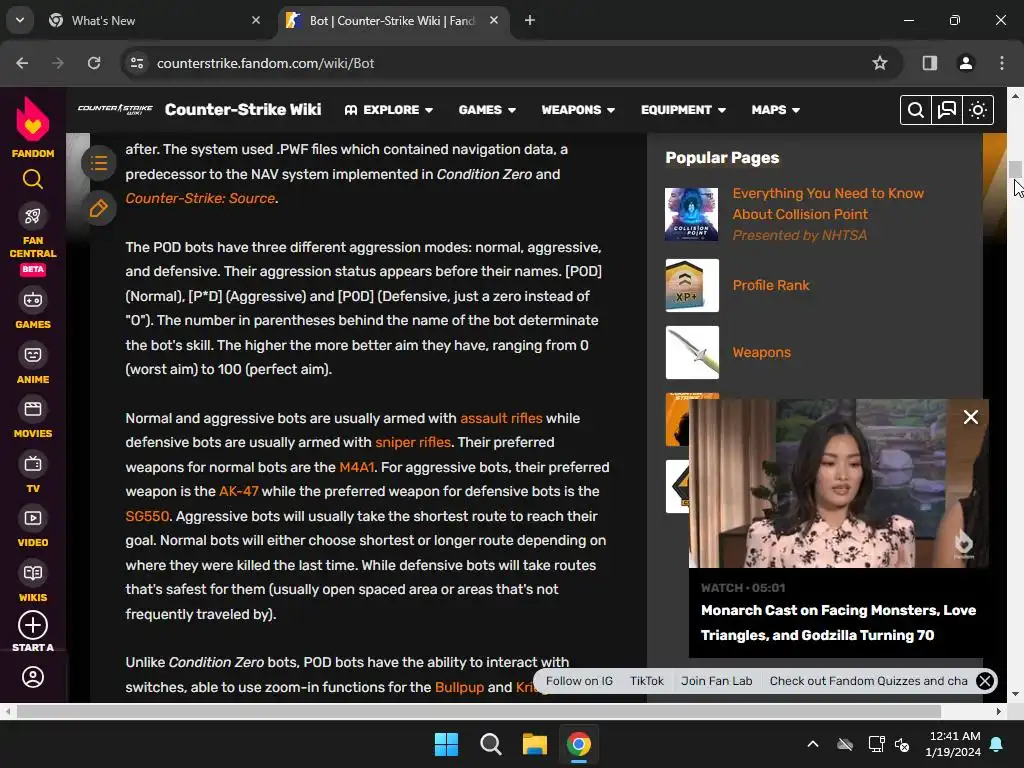Open Chrome side panel icon
Screen dimensions: 1024x768
point(929,63)
